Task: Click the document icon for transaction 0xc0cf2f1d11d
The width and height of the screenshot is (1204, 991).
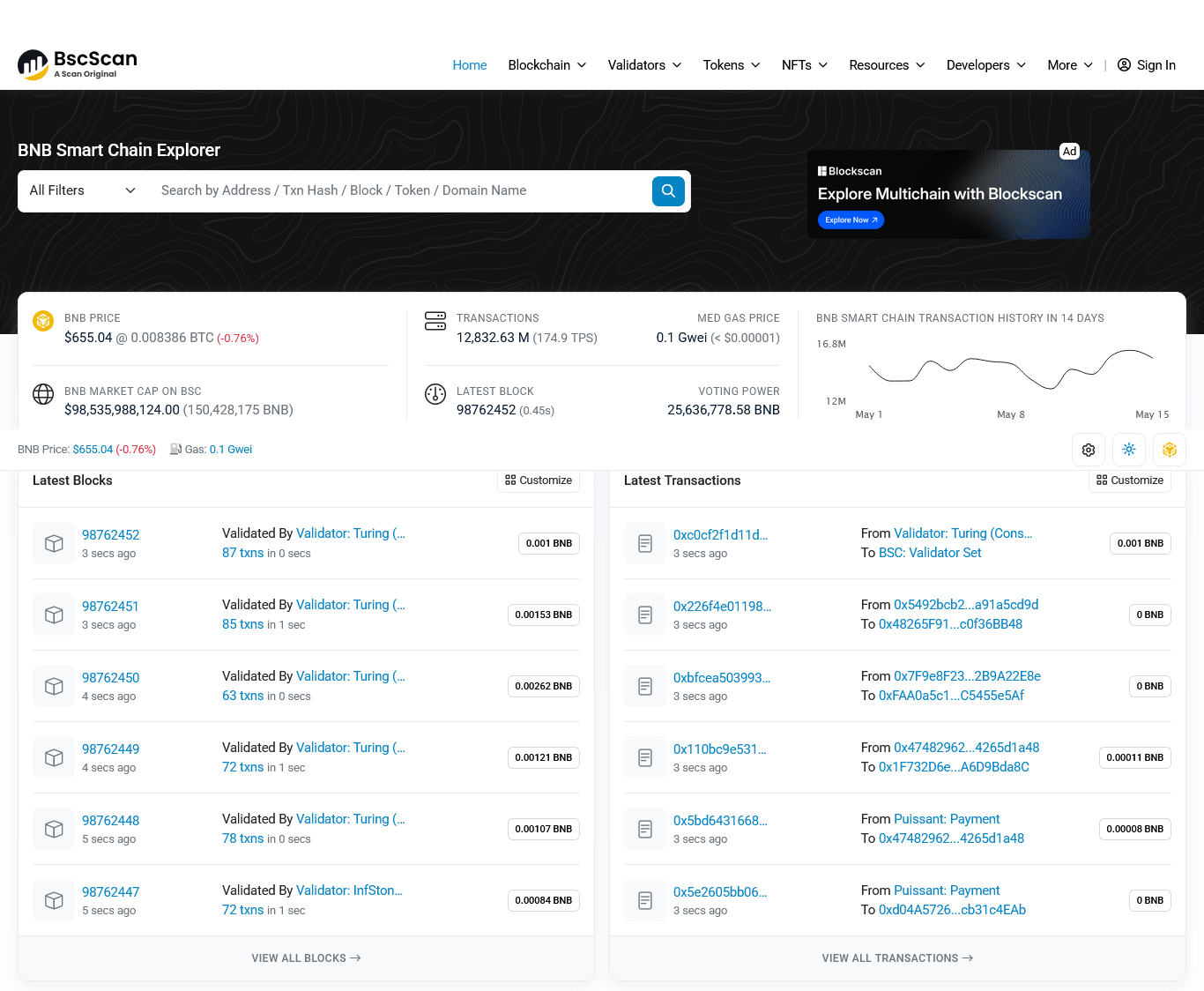Action: (645, 543)
